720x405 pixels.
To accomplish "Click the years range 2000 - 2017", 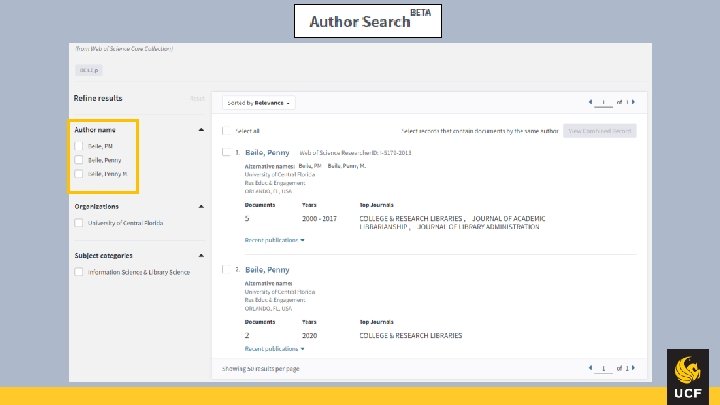I will click(319, 219).
